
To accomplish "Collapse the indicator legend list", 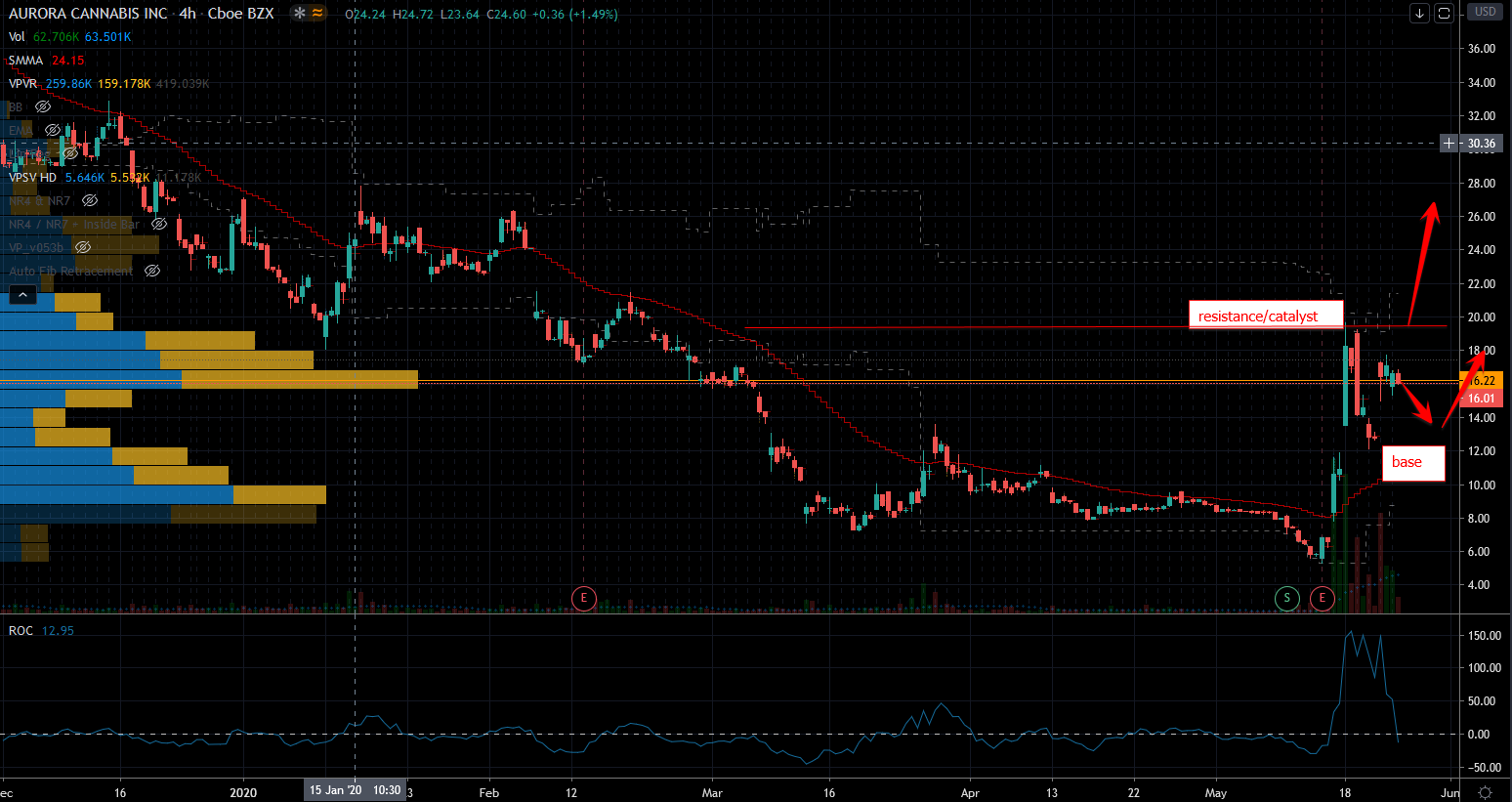I will [x=21, y=294].
